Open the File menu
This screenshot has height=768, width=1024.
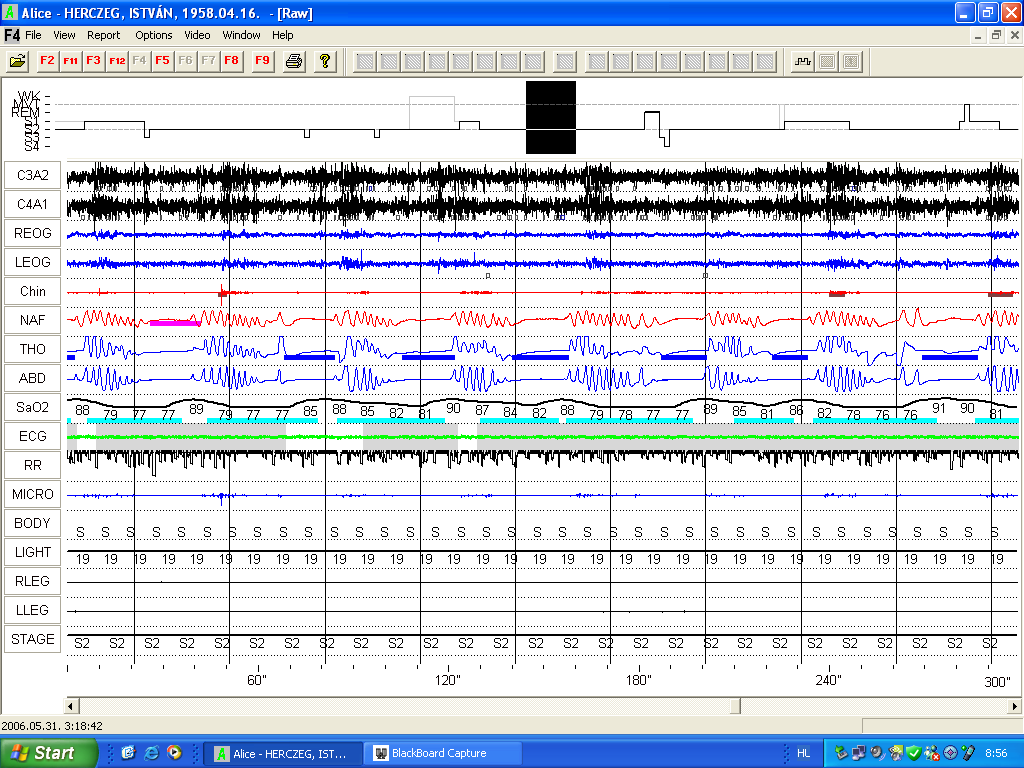pyautogui.click(x=33, y=35)
